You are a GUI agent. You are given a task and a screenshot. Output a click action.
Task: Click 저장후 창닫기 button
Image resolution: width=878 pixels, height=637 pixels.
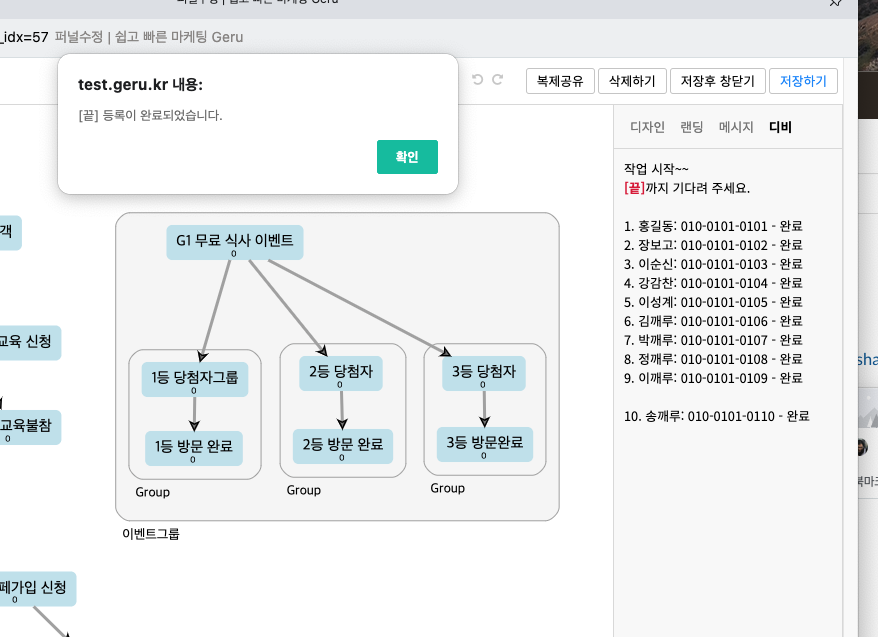pos(718,81)
